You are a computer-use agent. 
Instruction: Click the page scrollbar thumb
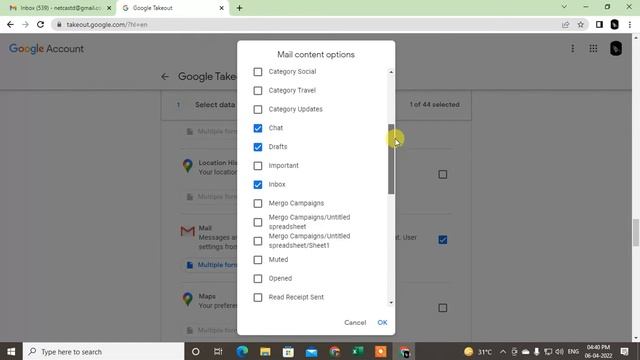[x=636, y=233]
